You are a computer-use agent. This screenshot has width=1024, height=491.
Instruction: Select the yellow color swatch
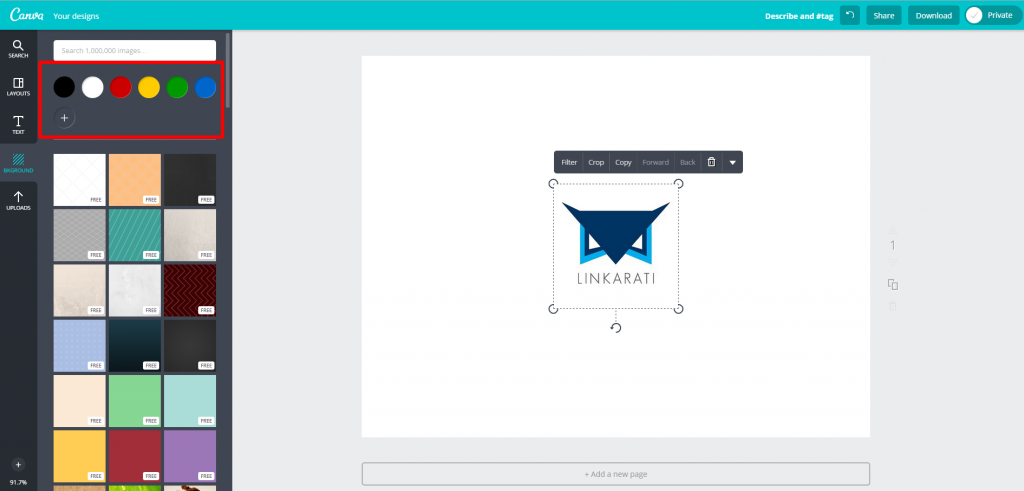click(x=149, y=87)
